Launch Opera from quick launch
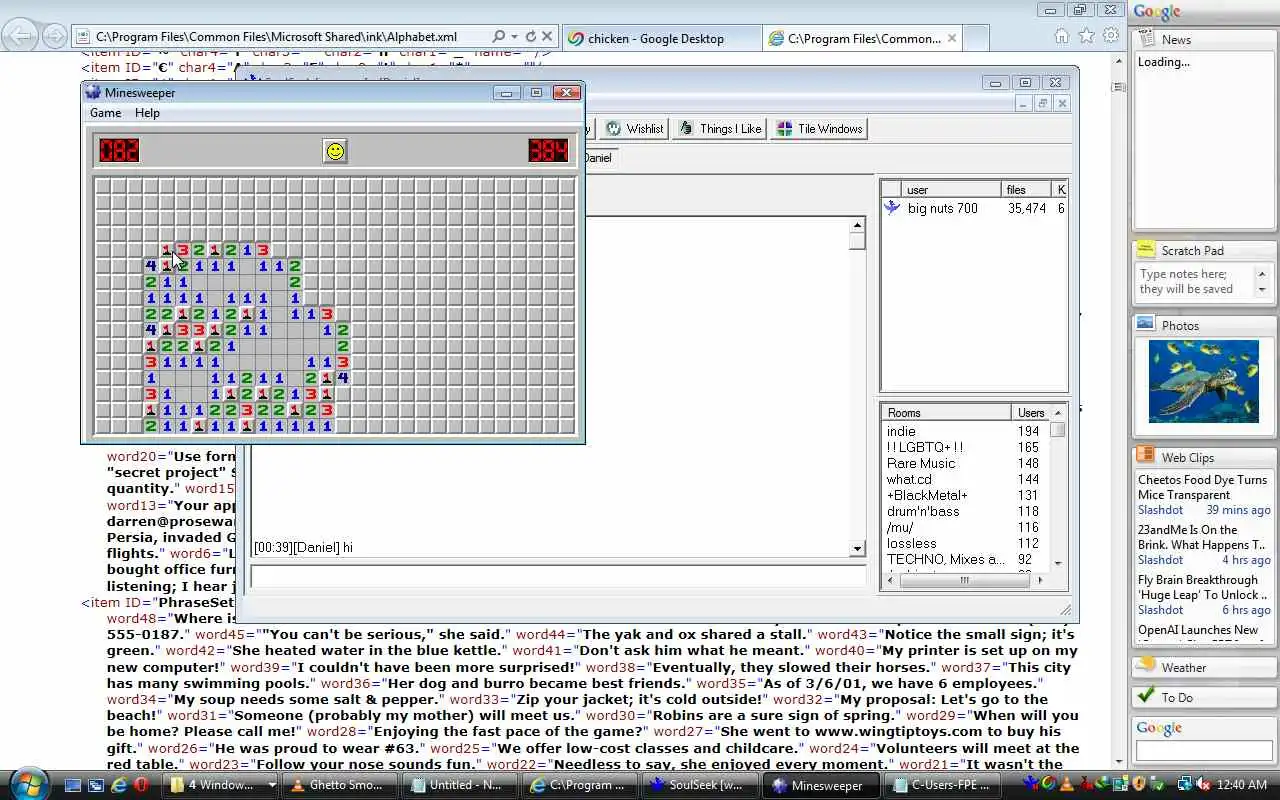 click(141, 785)
